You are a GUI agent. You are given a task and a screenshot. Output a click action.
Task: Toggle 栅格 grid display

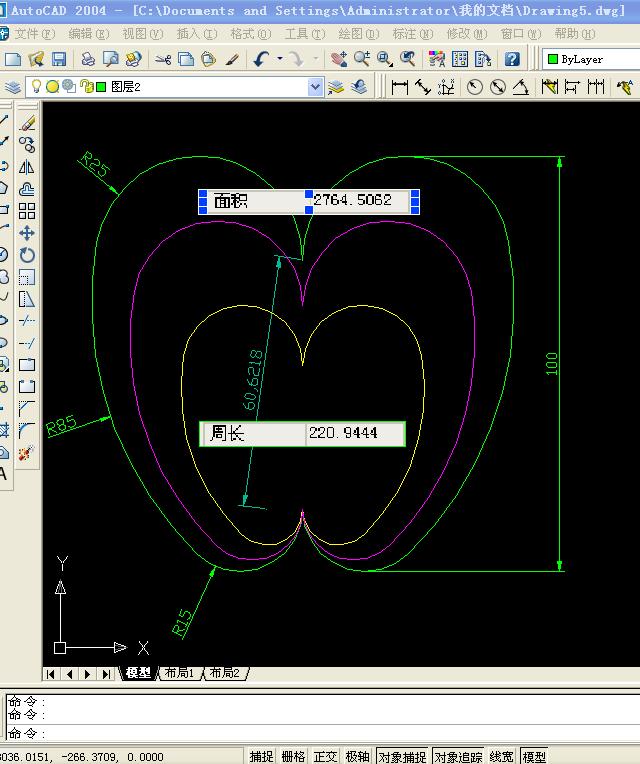pos(293,756)
